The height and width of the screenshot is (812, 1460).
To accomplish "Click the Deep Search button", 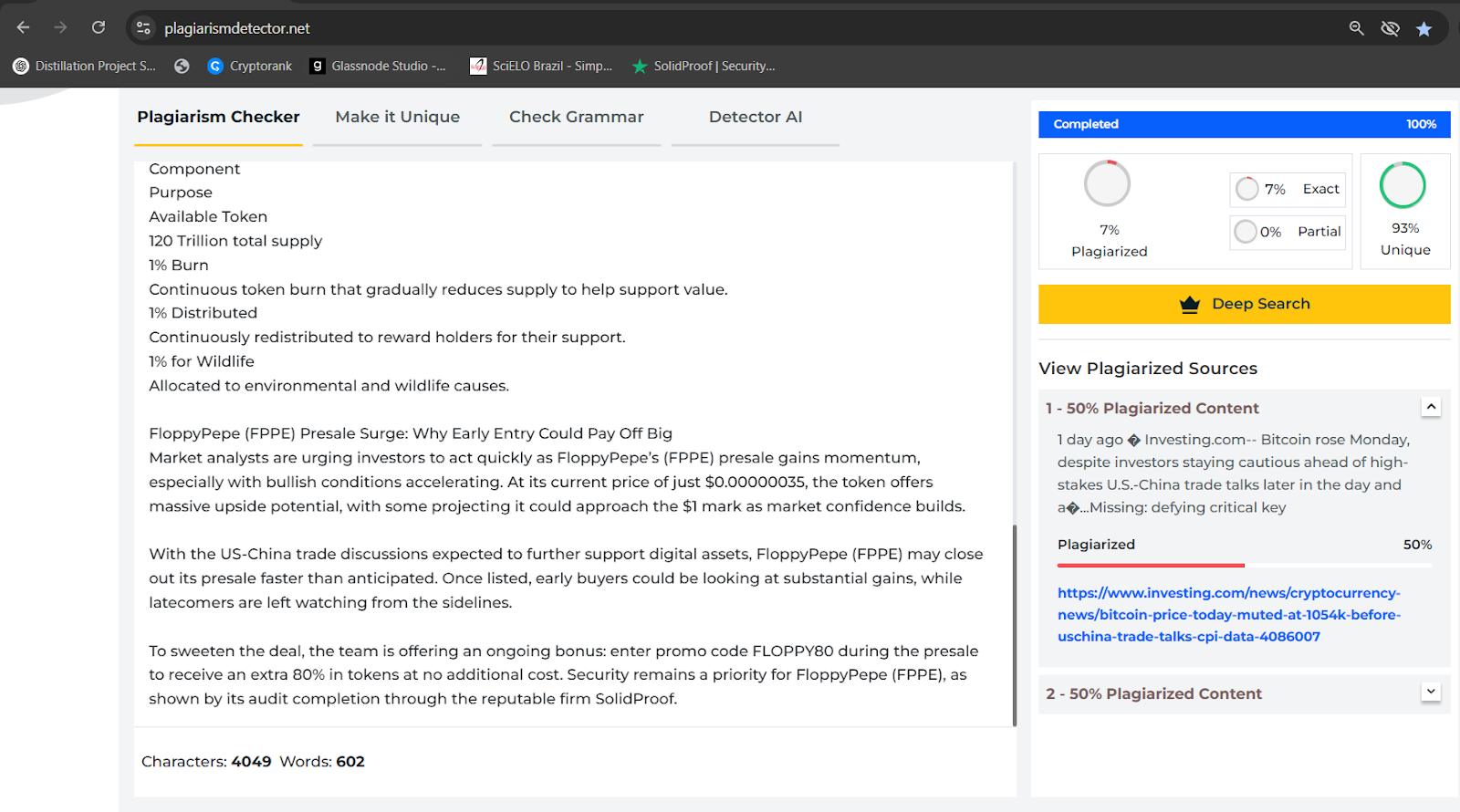I will [x=1244, y=304].
